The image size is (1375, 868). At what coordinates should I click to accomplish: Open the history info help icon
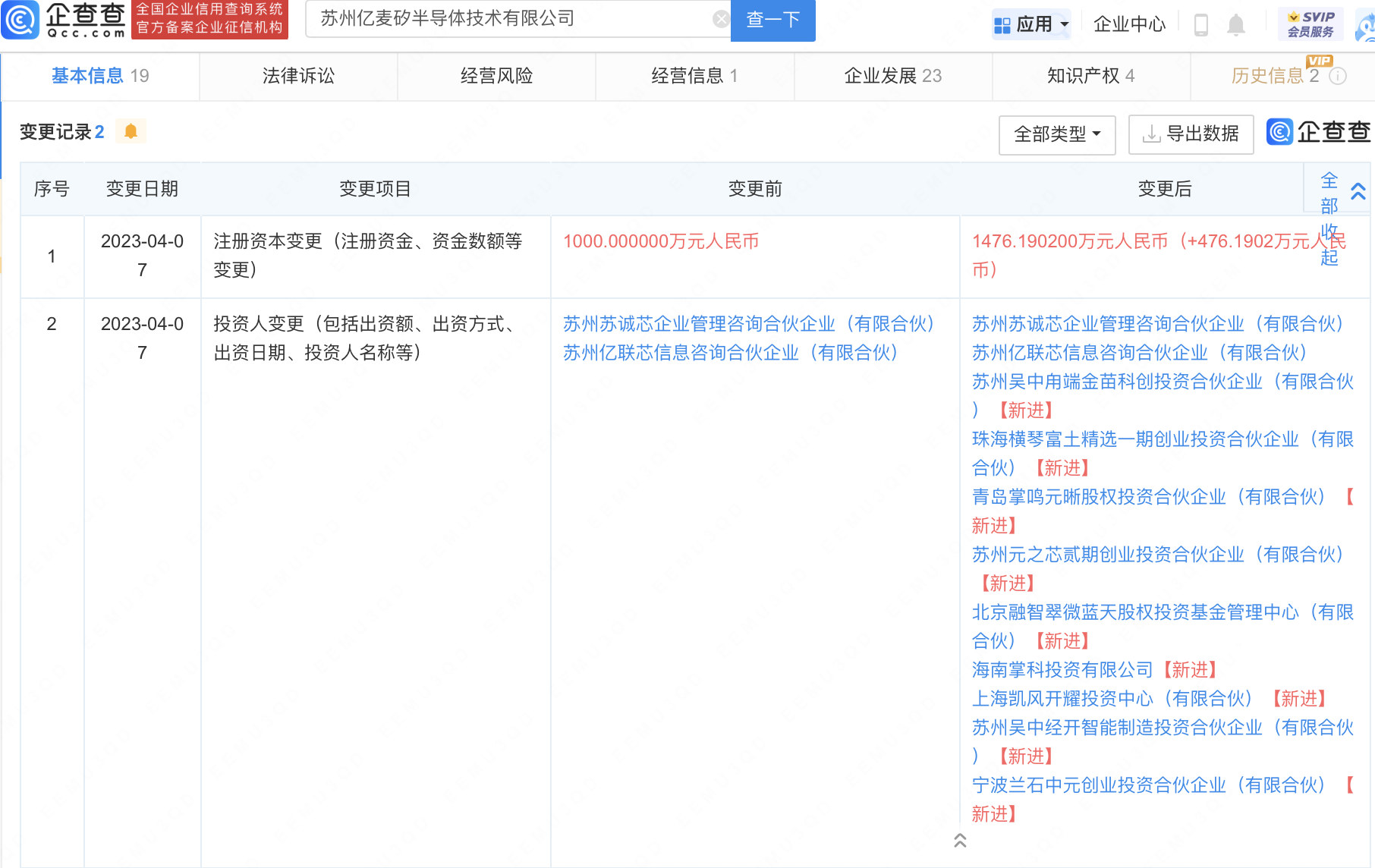pyautogui.click(x=1339, y=76)
